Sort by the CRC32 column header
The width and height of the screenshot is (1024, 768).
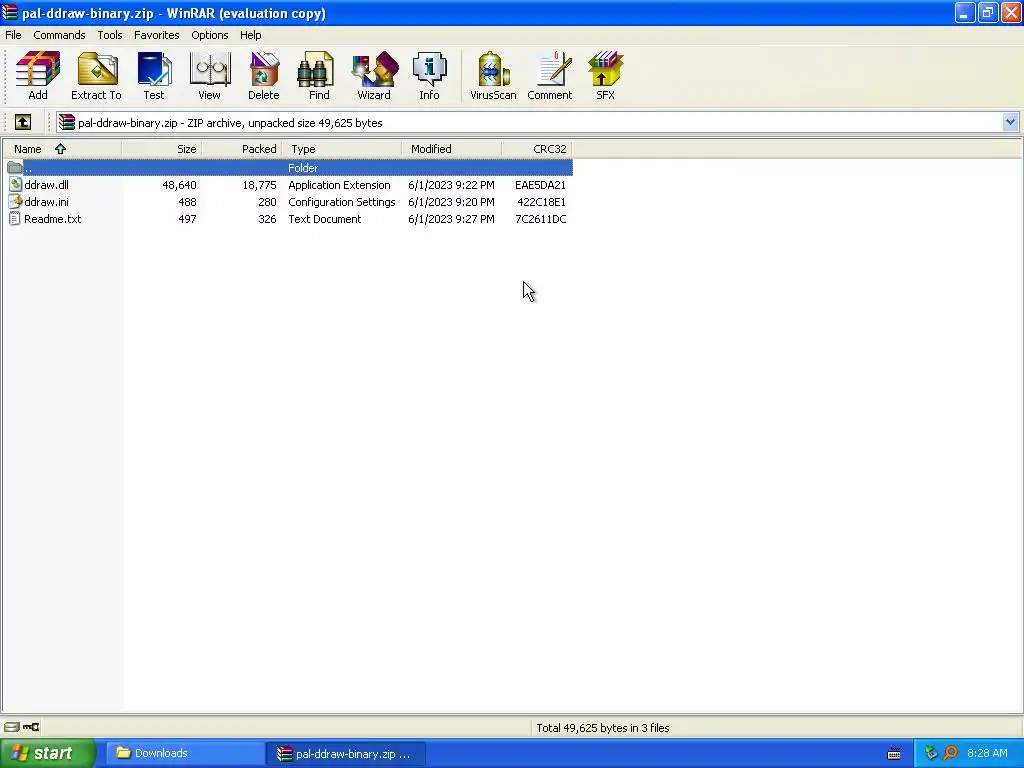point(537,149)
